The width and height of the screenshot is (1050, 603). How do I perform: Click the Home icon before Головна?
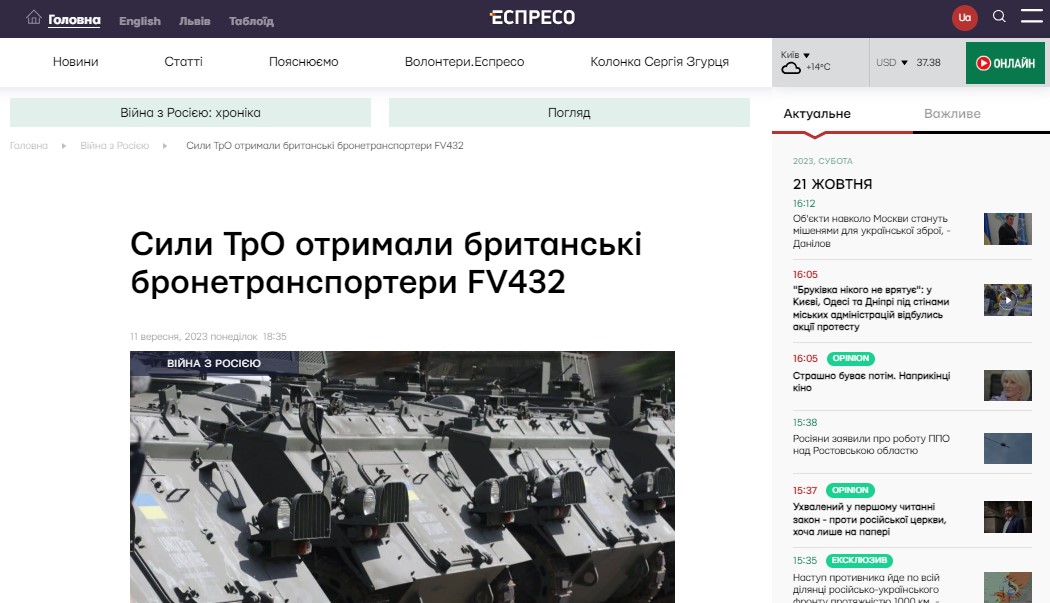tap(31, 17)
